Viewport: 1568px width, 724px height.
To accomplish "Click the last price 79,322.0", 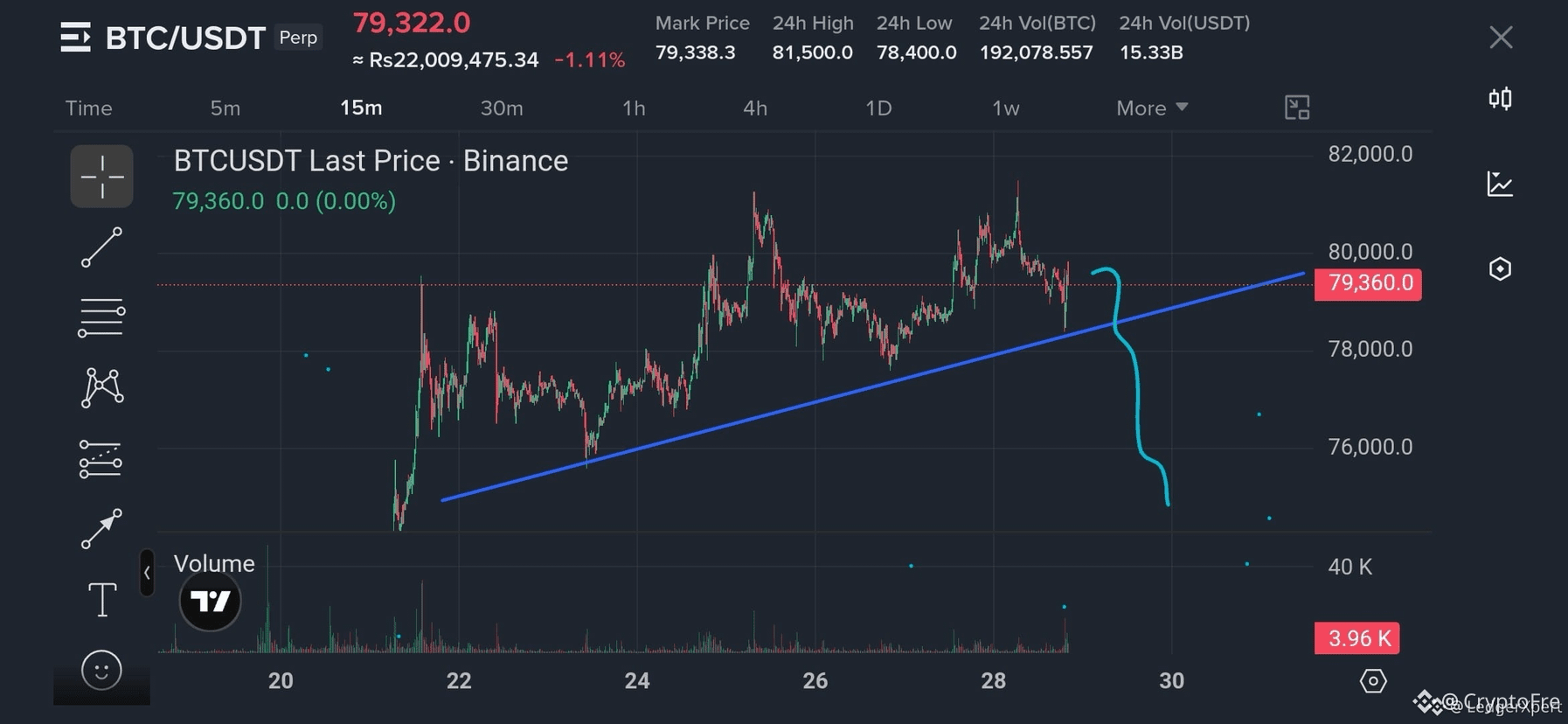I will coord(411,24).
